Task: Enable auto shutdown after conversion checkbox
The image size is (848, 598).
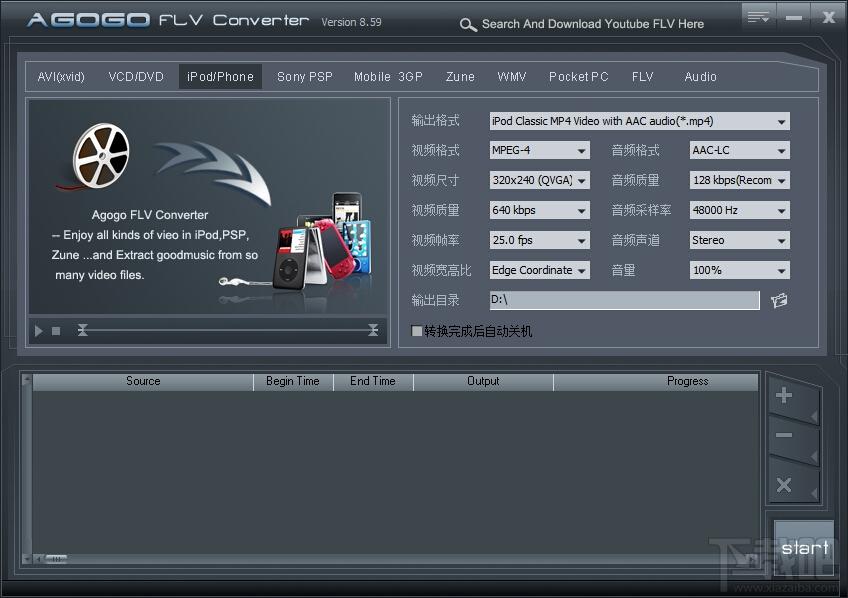Action: (418, 331)
